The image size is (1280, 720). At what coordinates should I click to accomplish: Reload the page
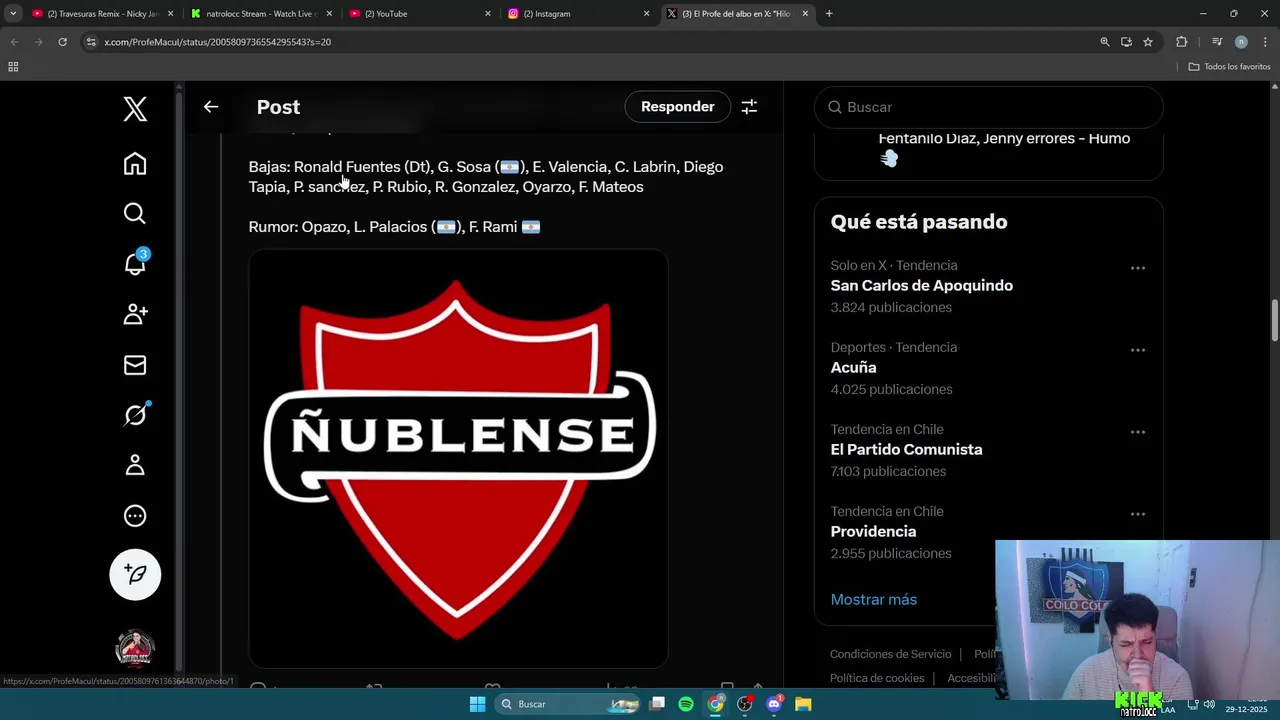tap(62, 42)
